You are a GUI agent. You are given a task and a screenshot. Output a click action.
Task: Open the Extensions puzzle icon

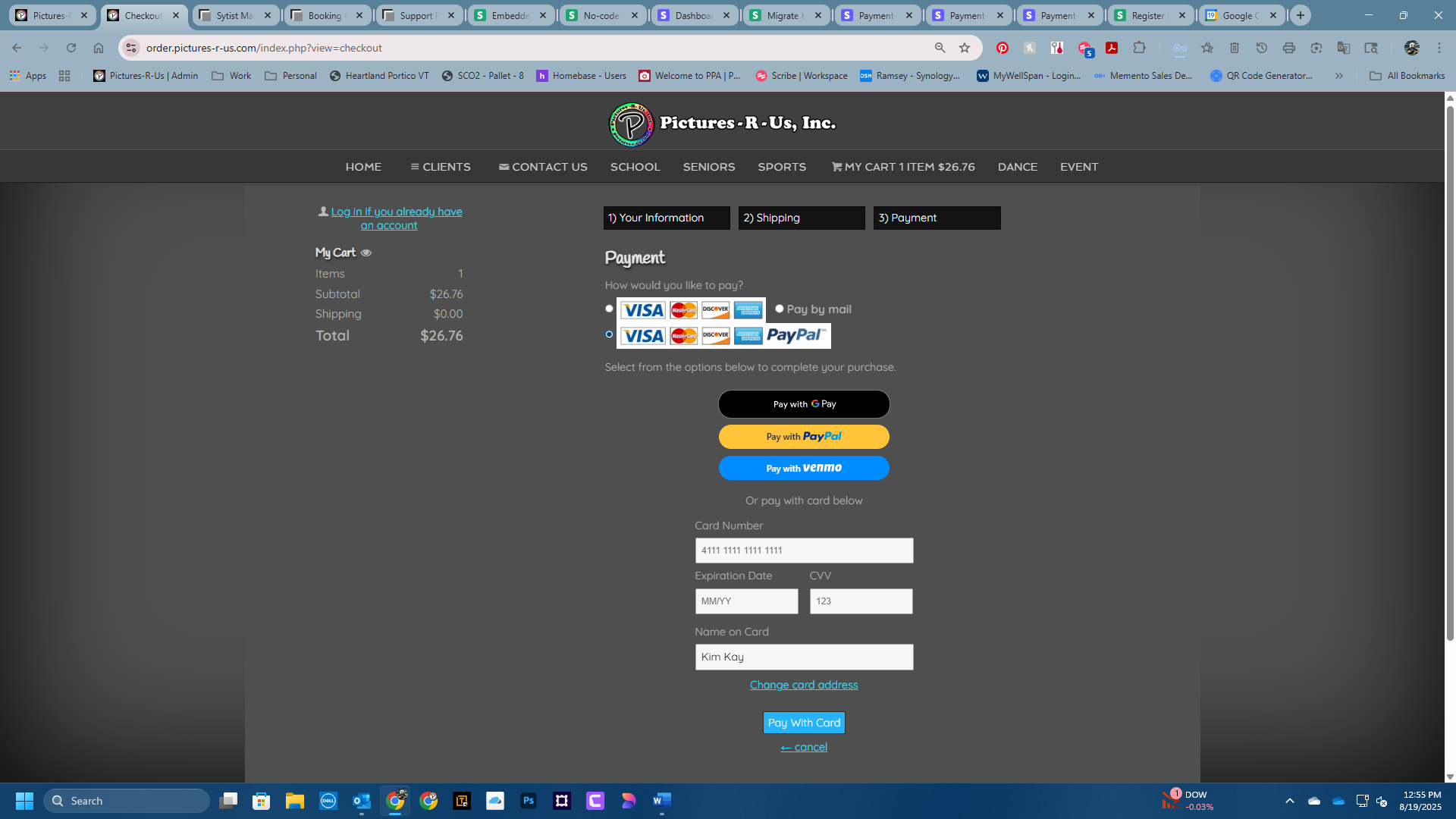pyautogui.click(x=1139, y=48)
